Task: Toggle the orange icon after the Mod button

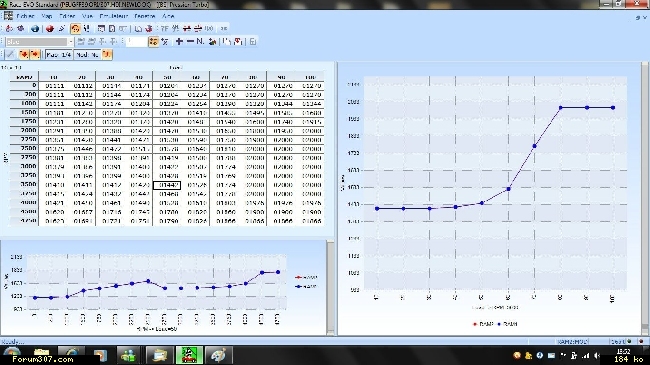Action: (x=107, y=54)
